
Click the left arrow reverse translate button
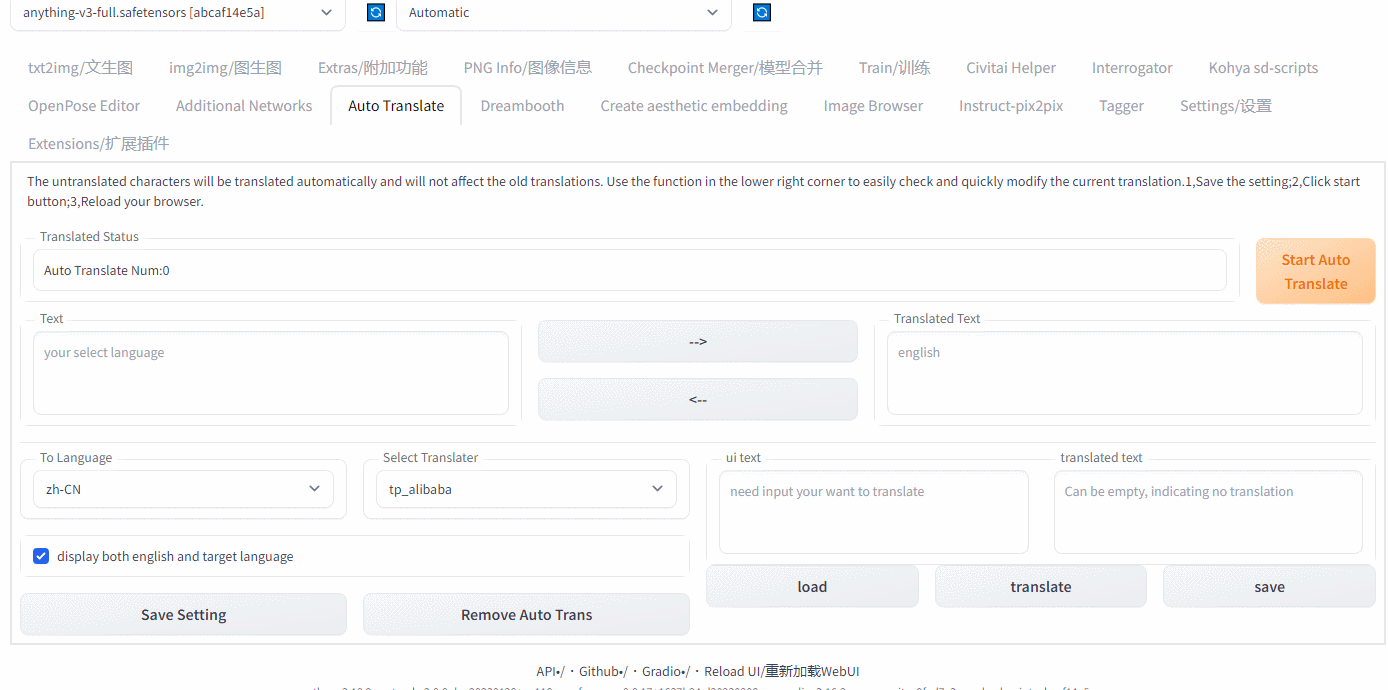[697, 400]
